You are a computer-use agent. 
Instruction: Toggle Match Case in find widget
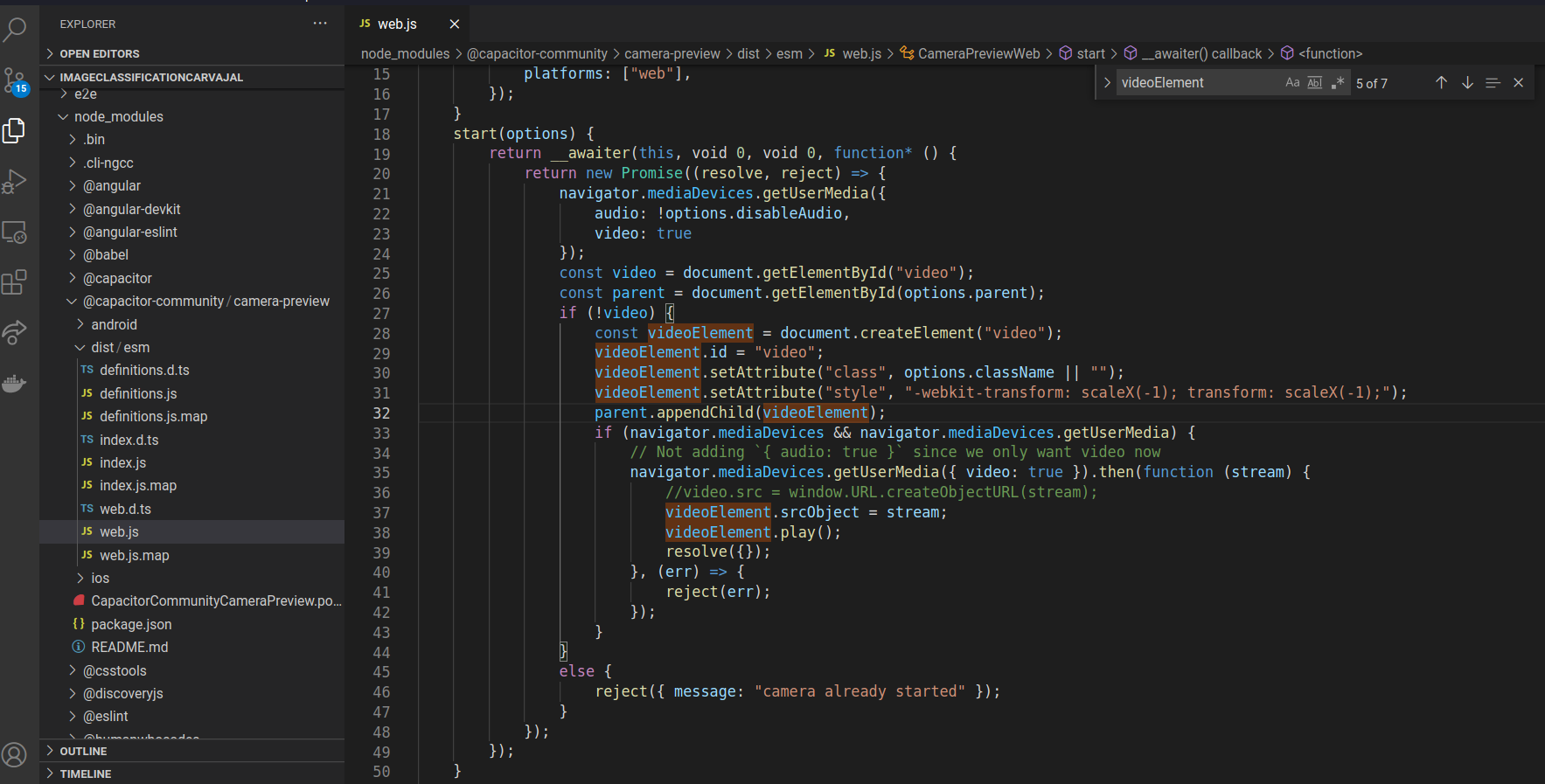(x=1292, y=82)
